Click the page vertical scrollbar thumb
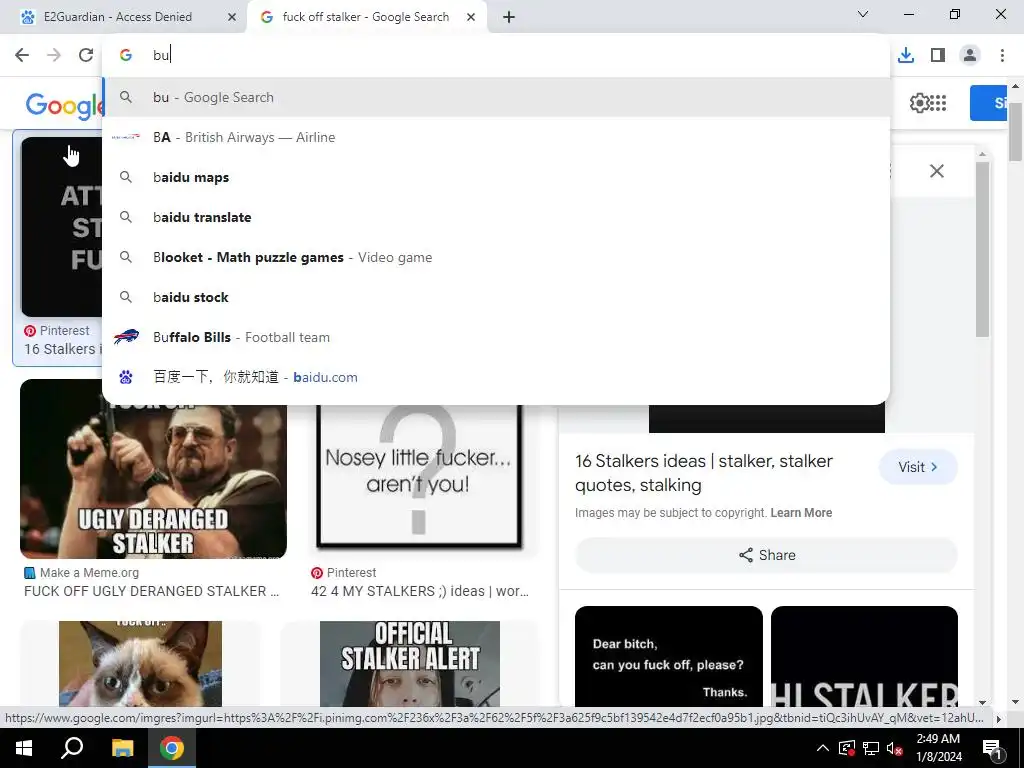Viewport: 1024px width, 768px height. [1015, 131]
